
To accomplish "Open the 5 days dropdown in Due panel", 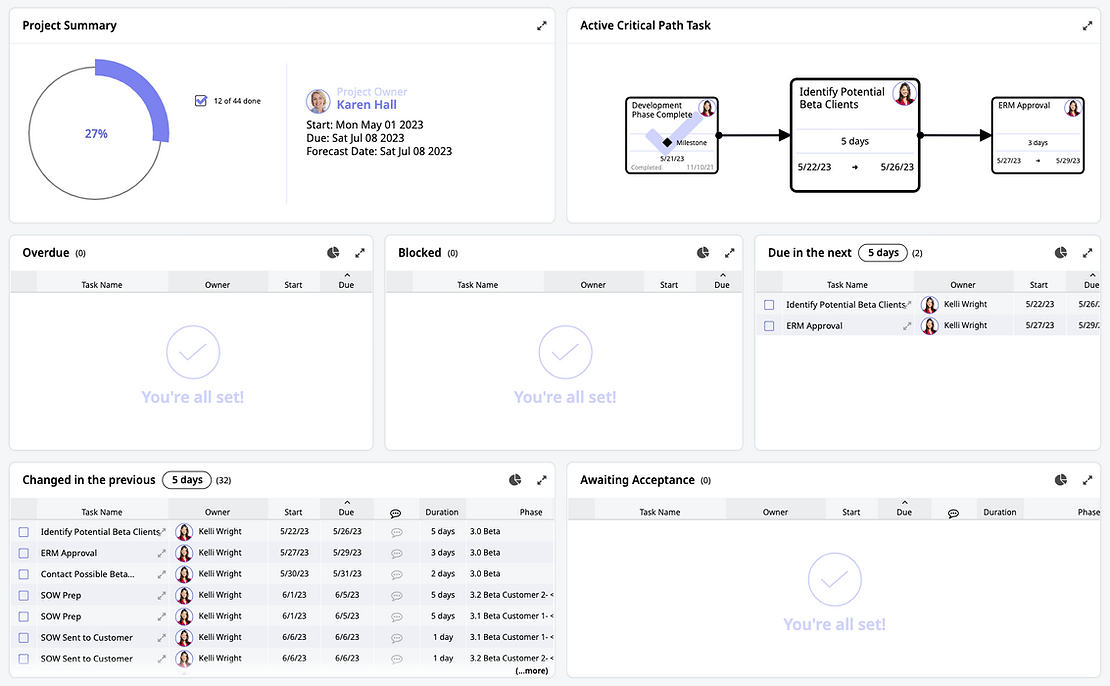I will (882, 252).
